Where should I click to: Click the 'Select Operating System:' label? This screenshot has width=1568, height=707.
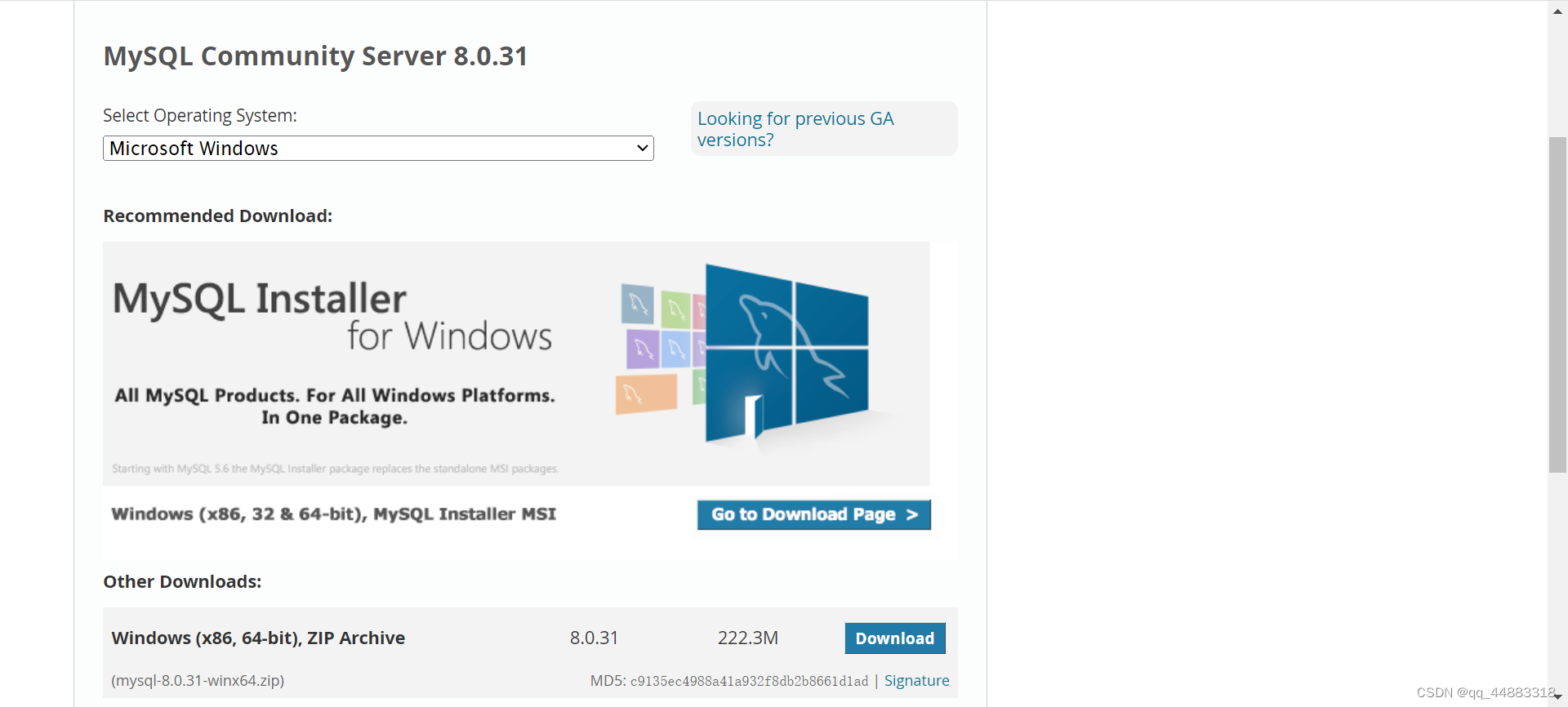[200, 115]
